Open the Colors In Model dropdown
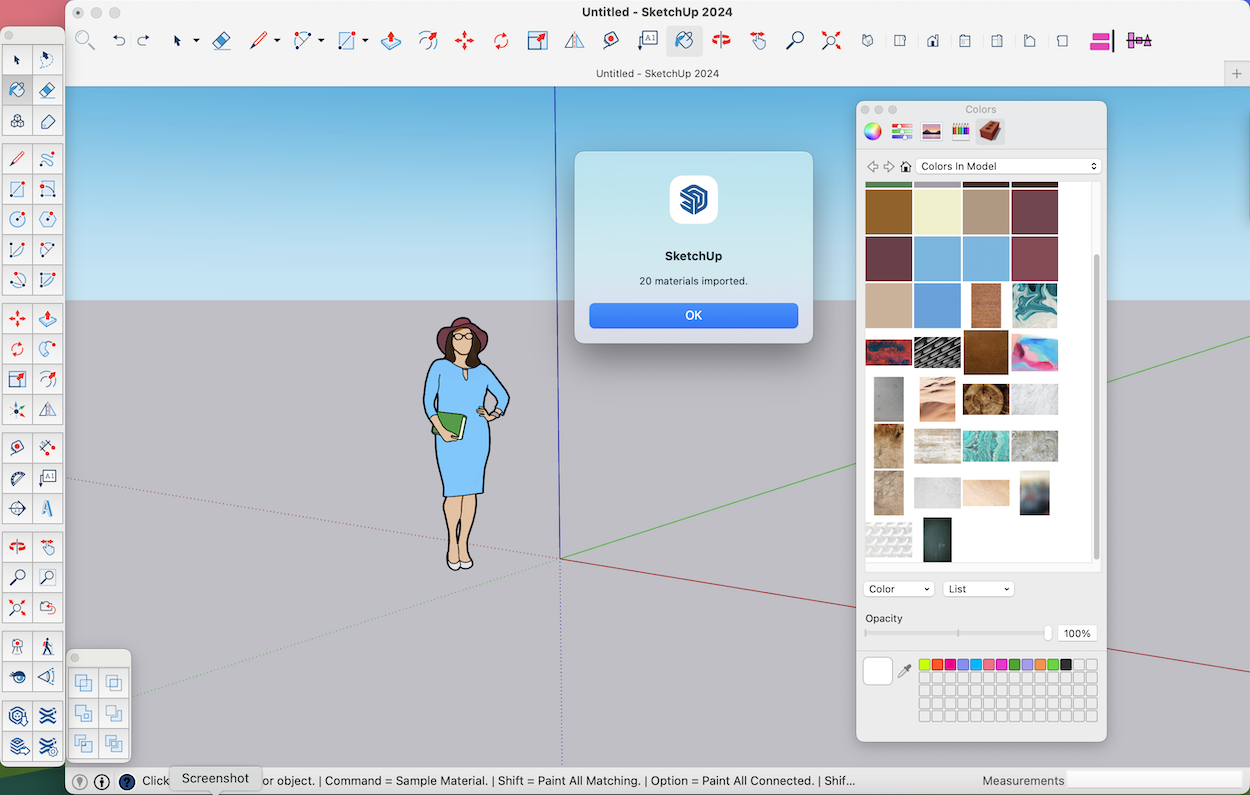The image size is (1250, 795). click(1008, 167)
